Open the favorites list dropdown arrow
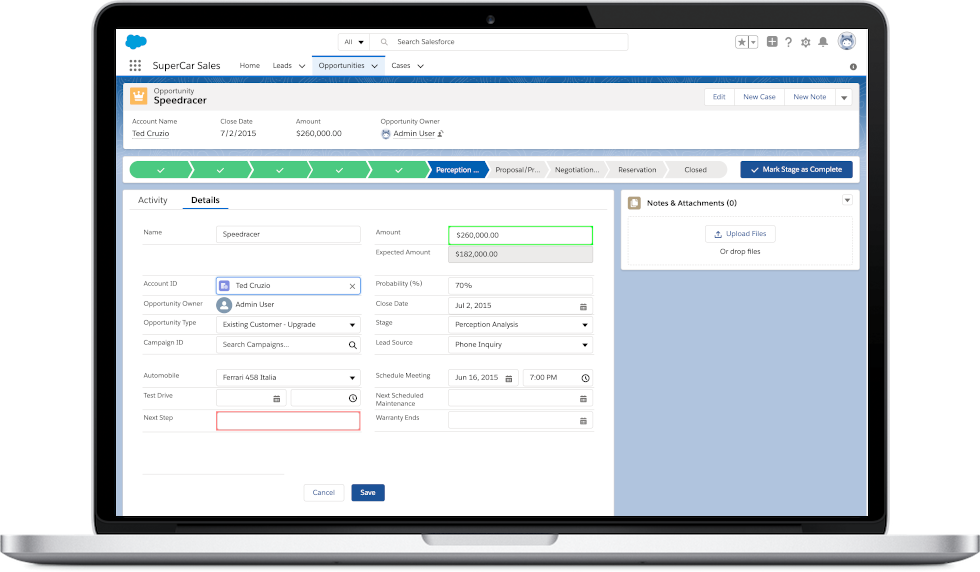The width and height of the screenshot is (980, 572). coord(753,42)
